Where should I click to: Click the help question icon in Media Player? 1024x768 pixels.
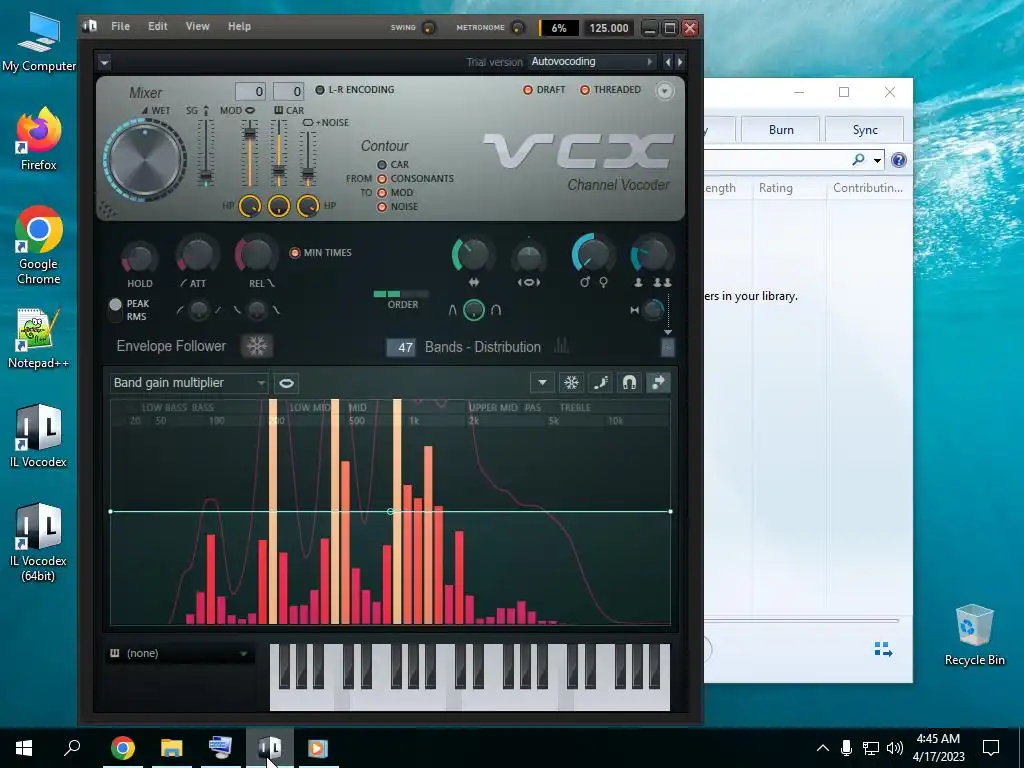click(x=899, y=160)
